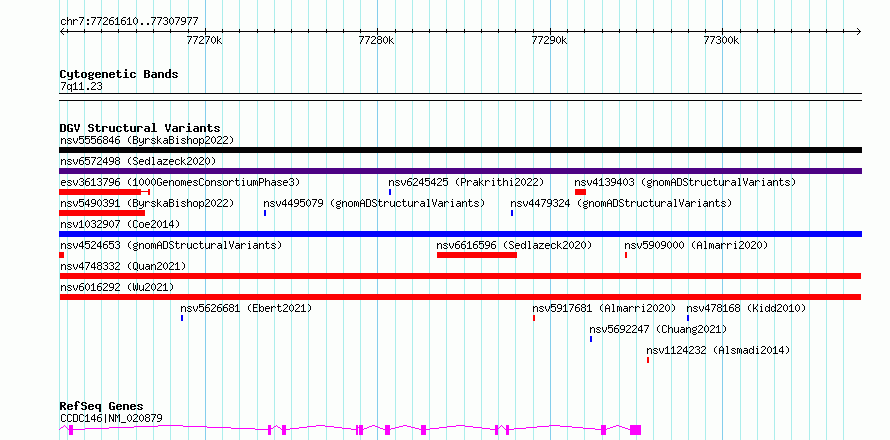Open the nsv5909000 Almarri2020 label
Screen dimensions: 890x440
pos(696,245)
